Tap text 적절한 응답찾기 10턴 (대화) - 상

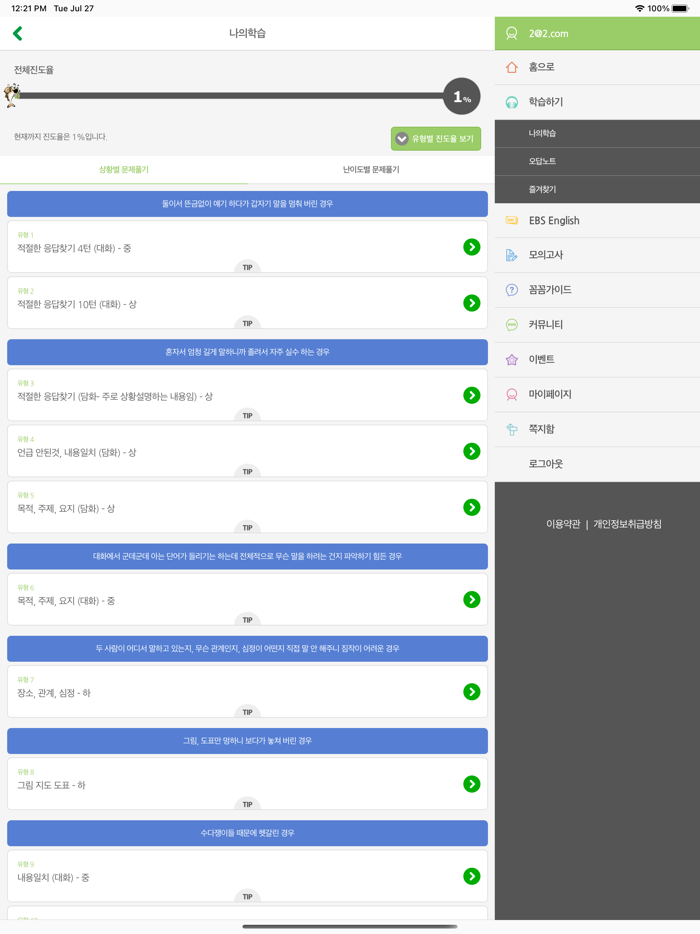77,304
